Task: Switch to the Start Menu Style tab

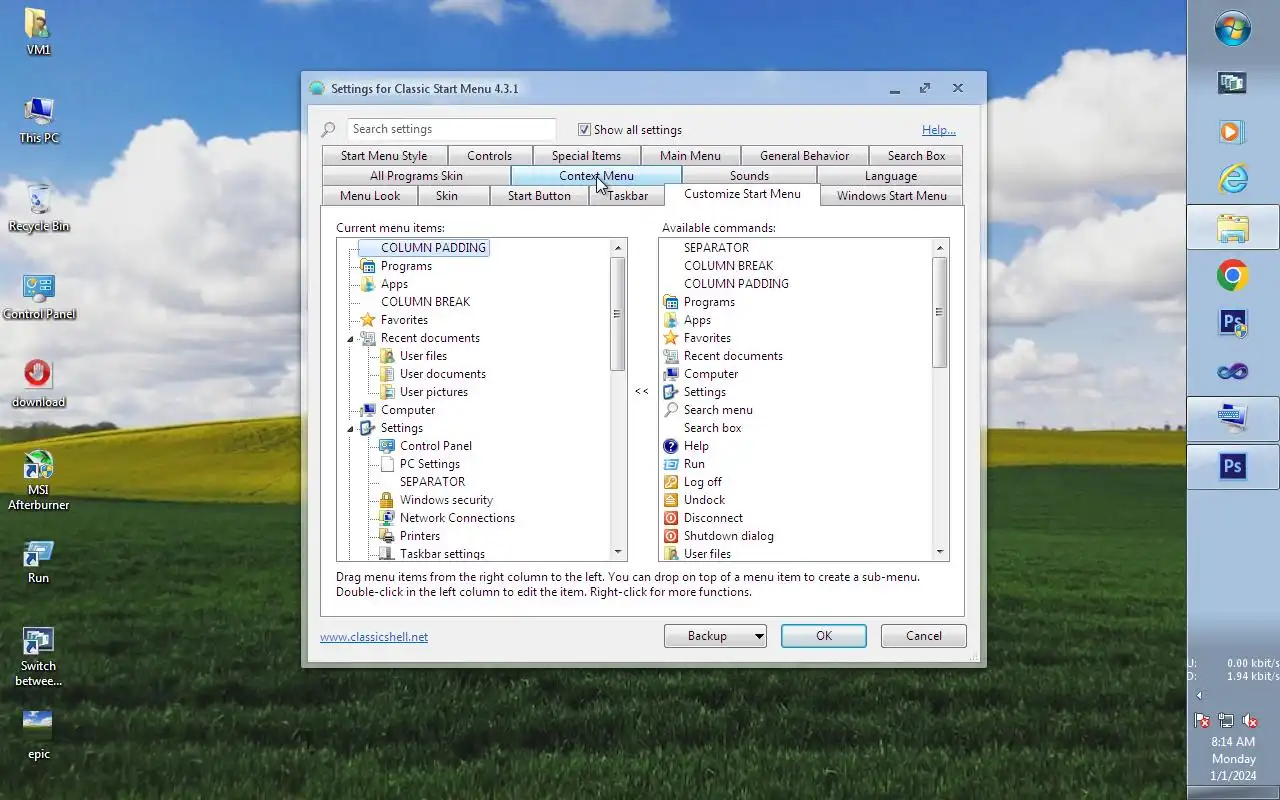Action: click(x=384, y=156)
